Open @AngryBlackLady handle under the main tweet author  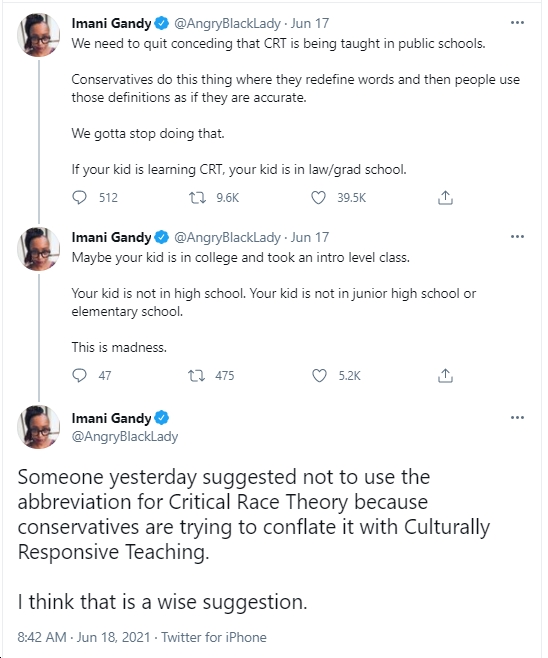125,436
